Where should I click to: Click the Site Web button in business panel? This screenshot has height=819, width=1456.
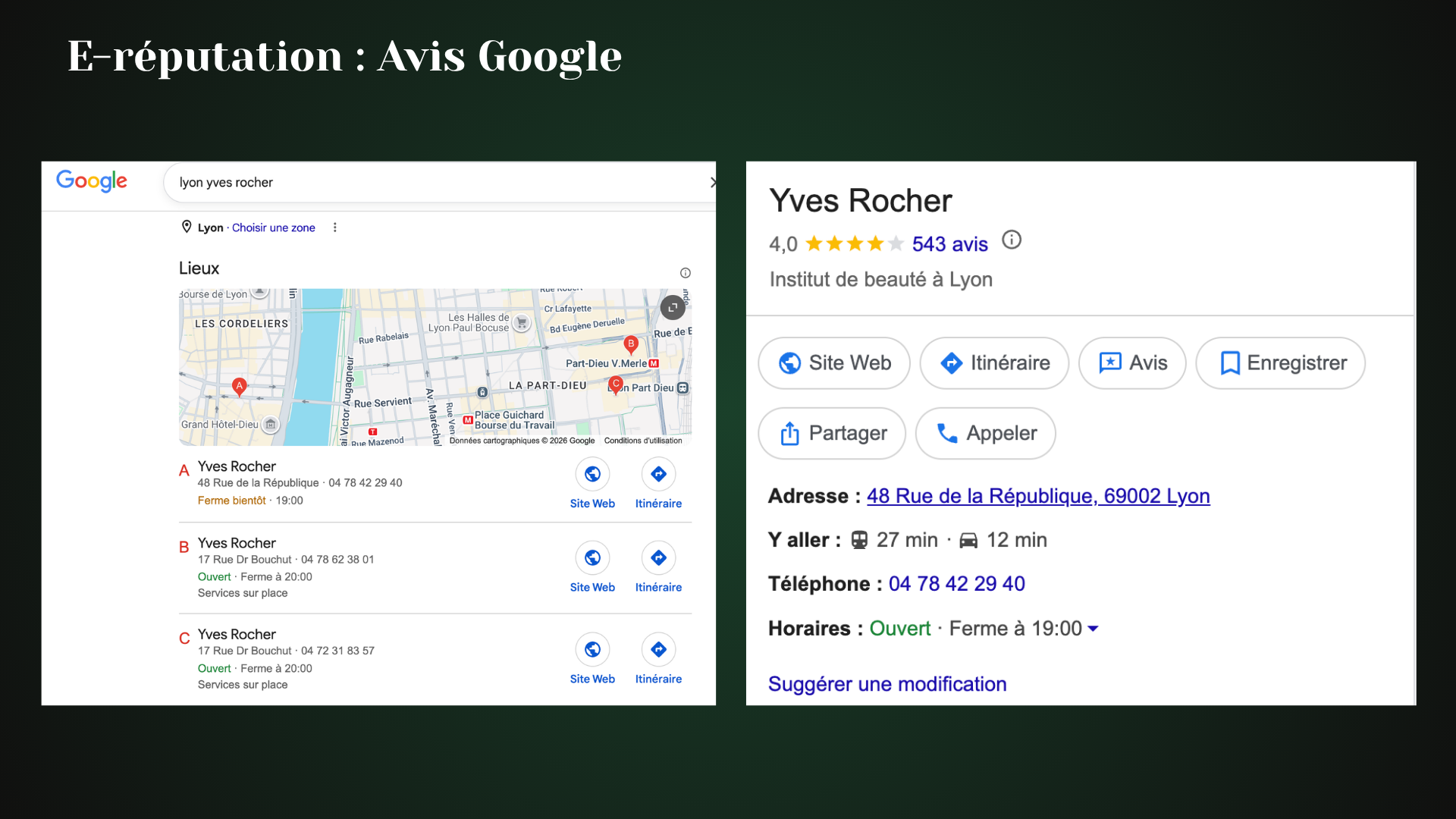(x=834, y=363)
